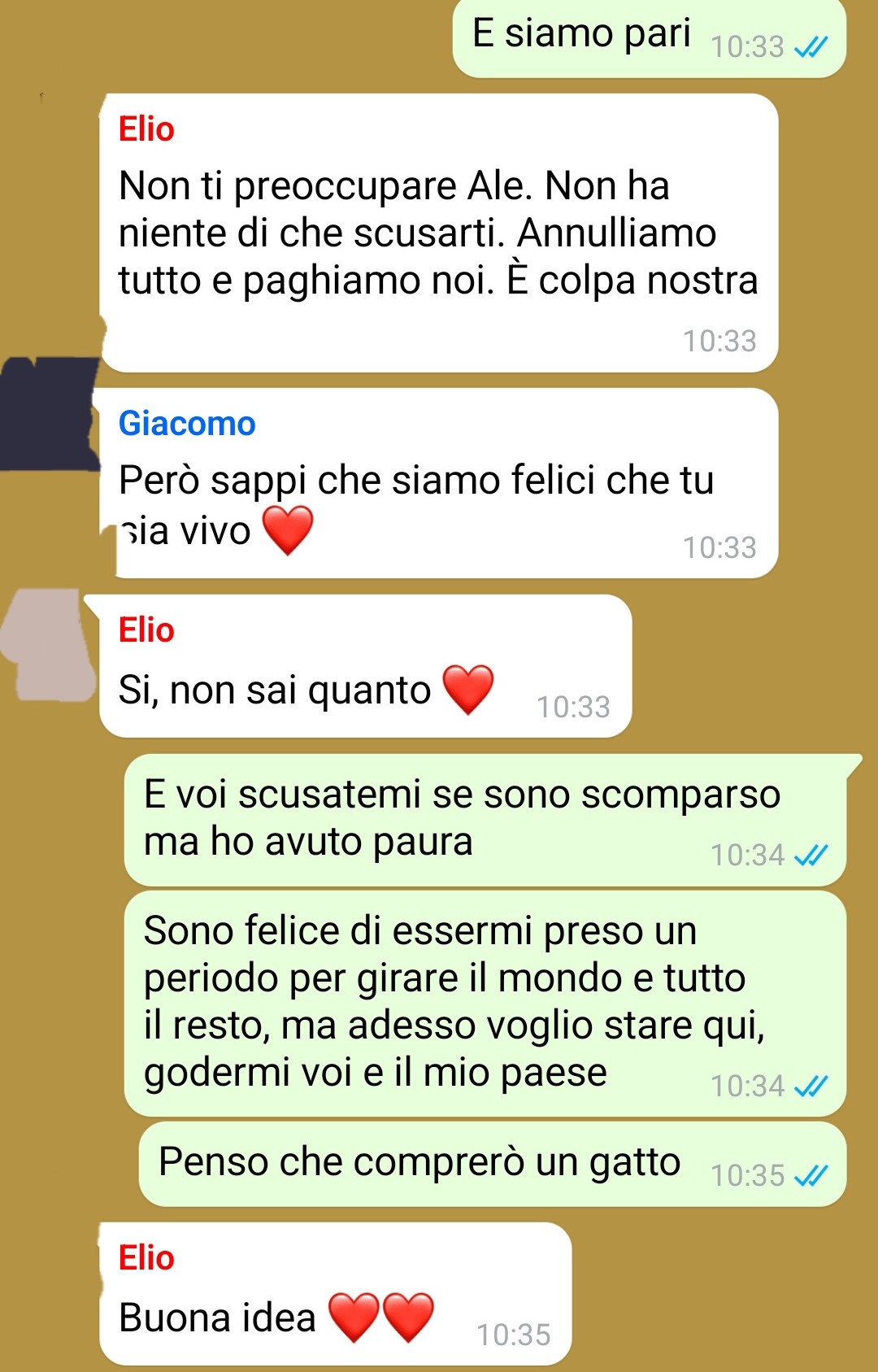
Task: Select the 'Non ti preoccupare Ale' message
Action: point(439,233)
